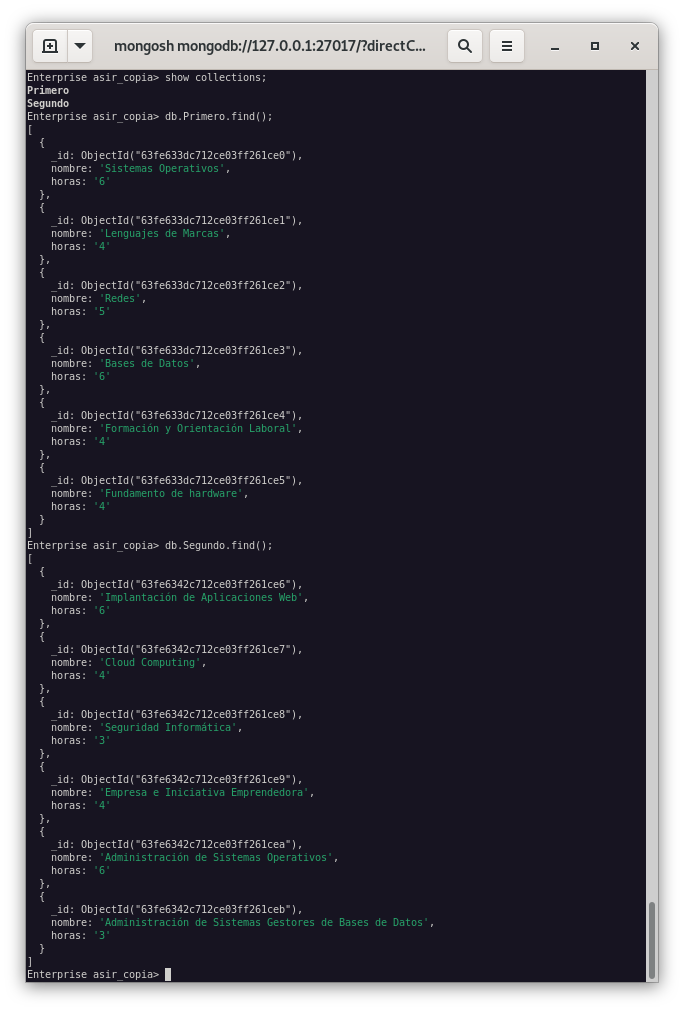
Task: Click the cursor at the last prompt
Action: click(x=168, y=974)
